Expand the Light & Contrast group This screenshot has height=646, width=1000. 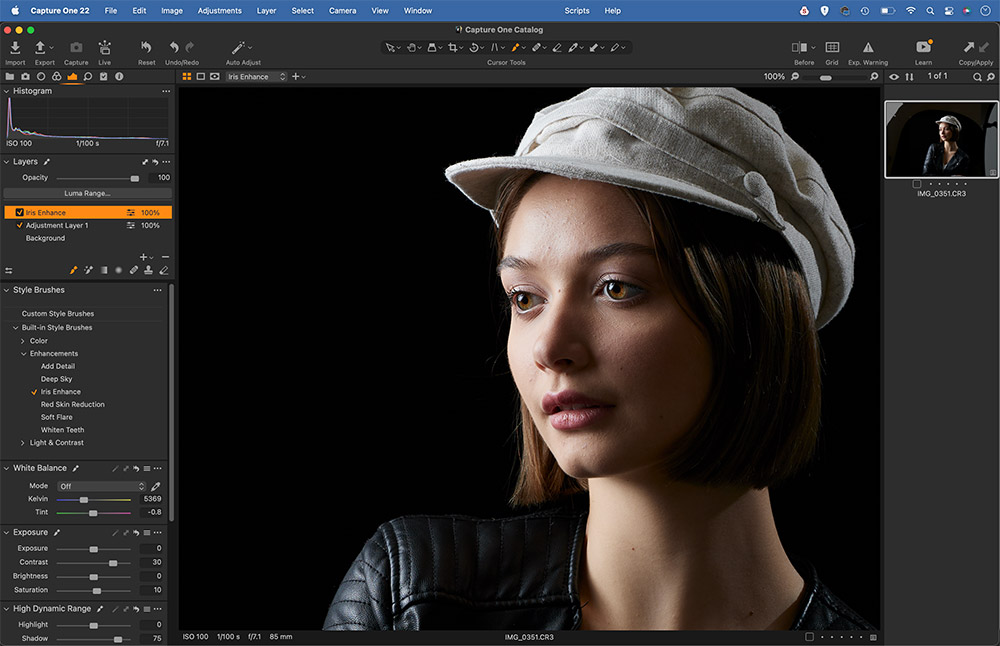pos(23,443)
